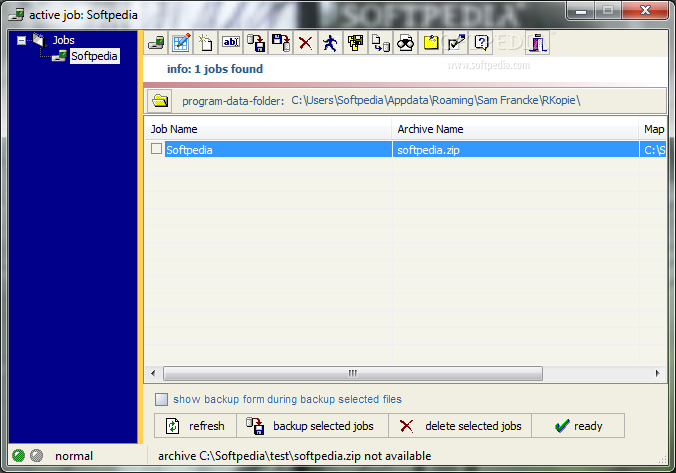Tick the checkbox beside Softpedia job row

156,149
